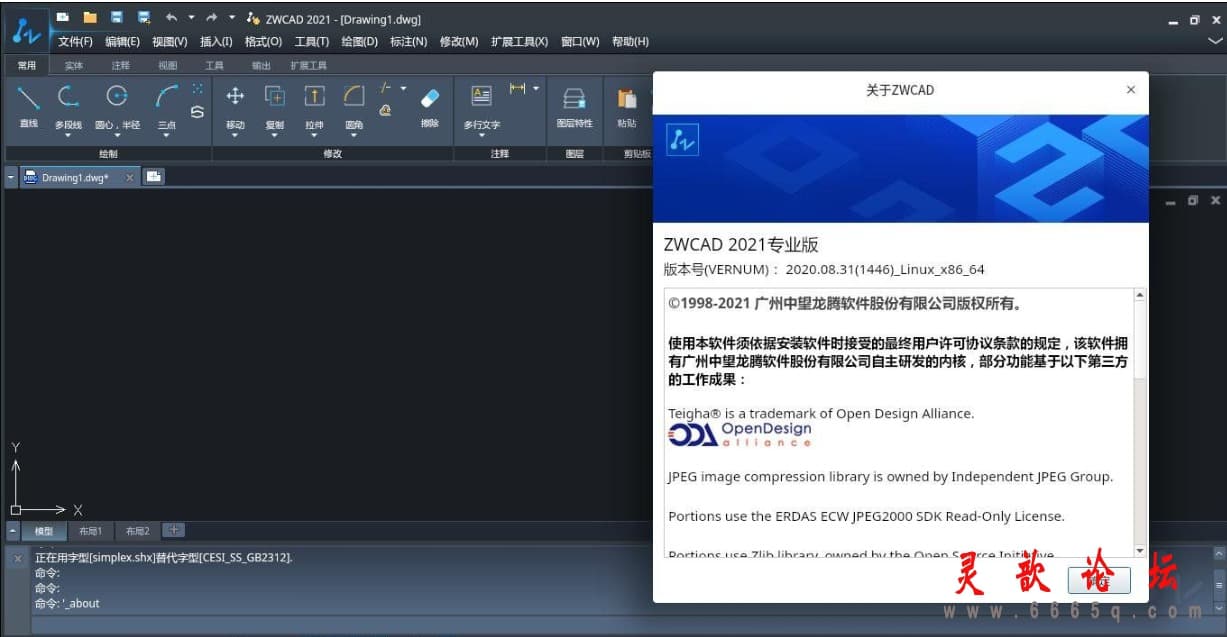Close the 关于ZWCAD dialog
This screenshot has width=1227, height=637.
tap(1131, 90)
